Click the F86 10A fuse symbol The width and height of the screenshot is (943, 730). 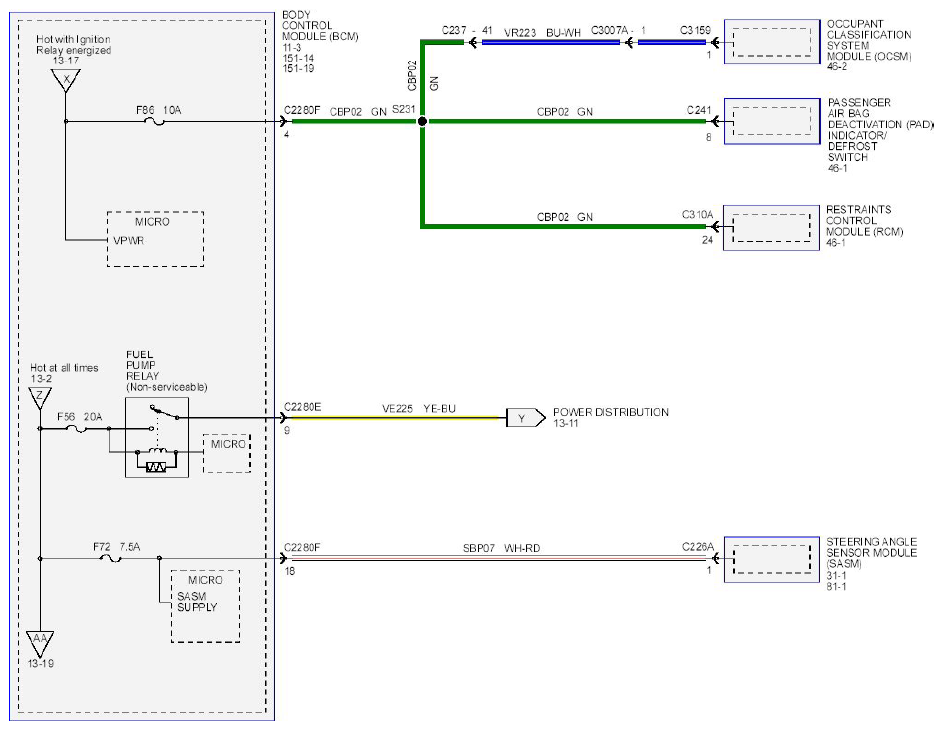pyautogui.click(x=156, y=121)
